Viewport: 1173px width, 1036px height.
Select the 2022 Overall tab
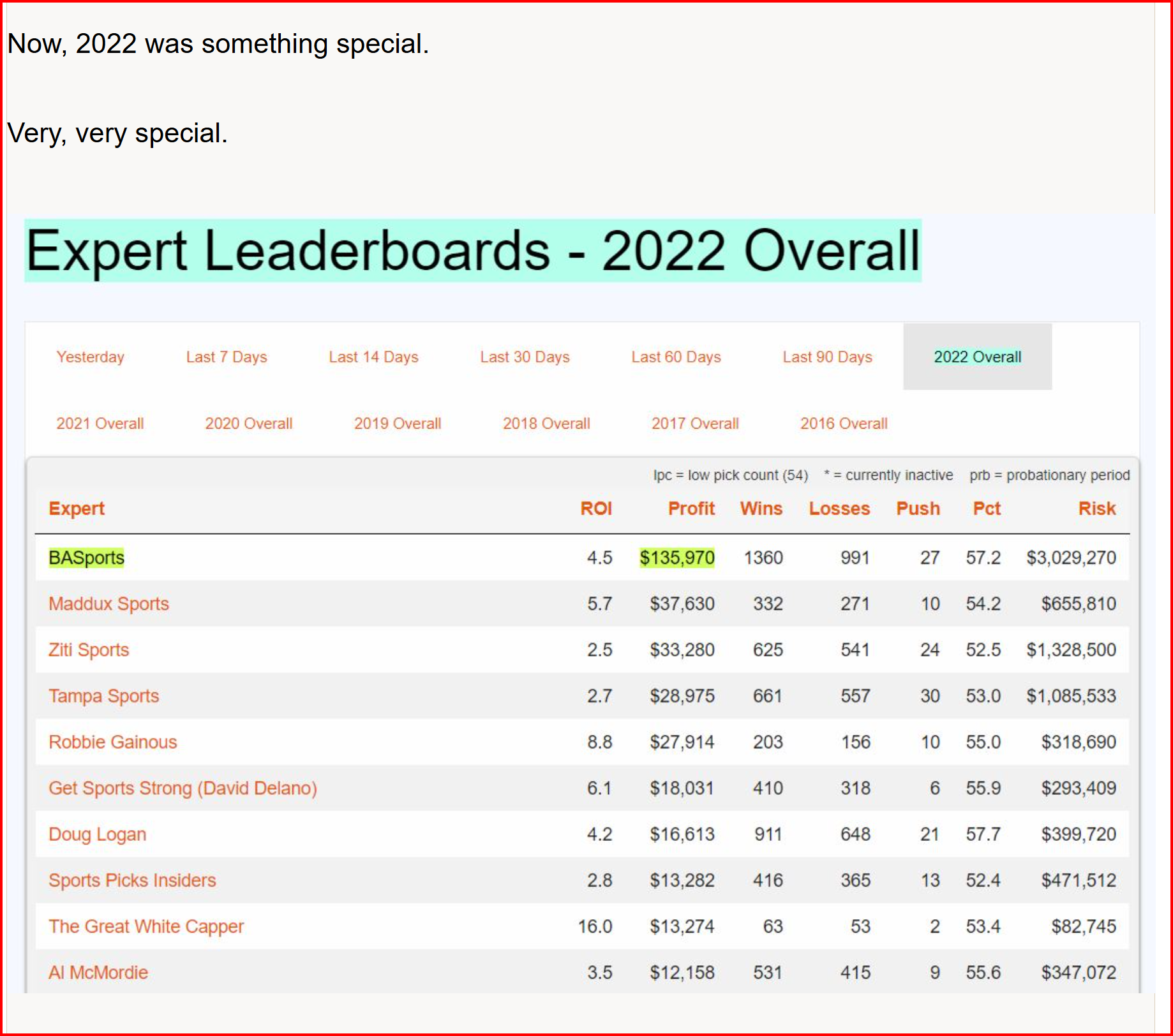(977, 357)
